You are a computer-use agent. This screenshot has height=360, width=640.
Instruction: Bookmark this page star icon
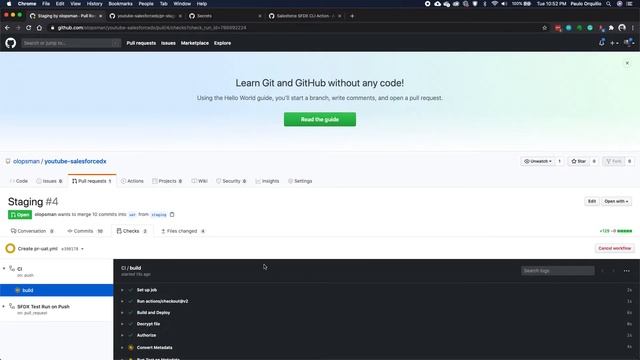point(544,28)
